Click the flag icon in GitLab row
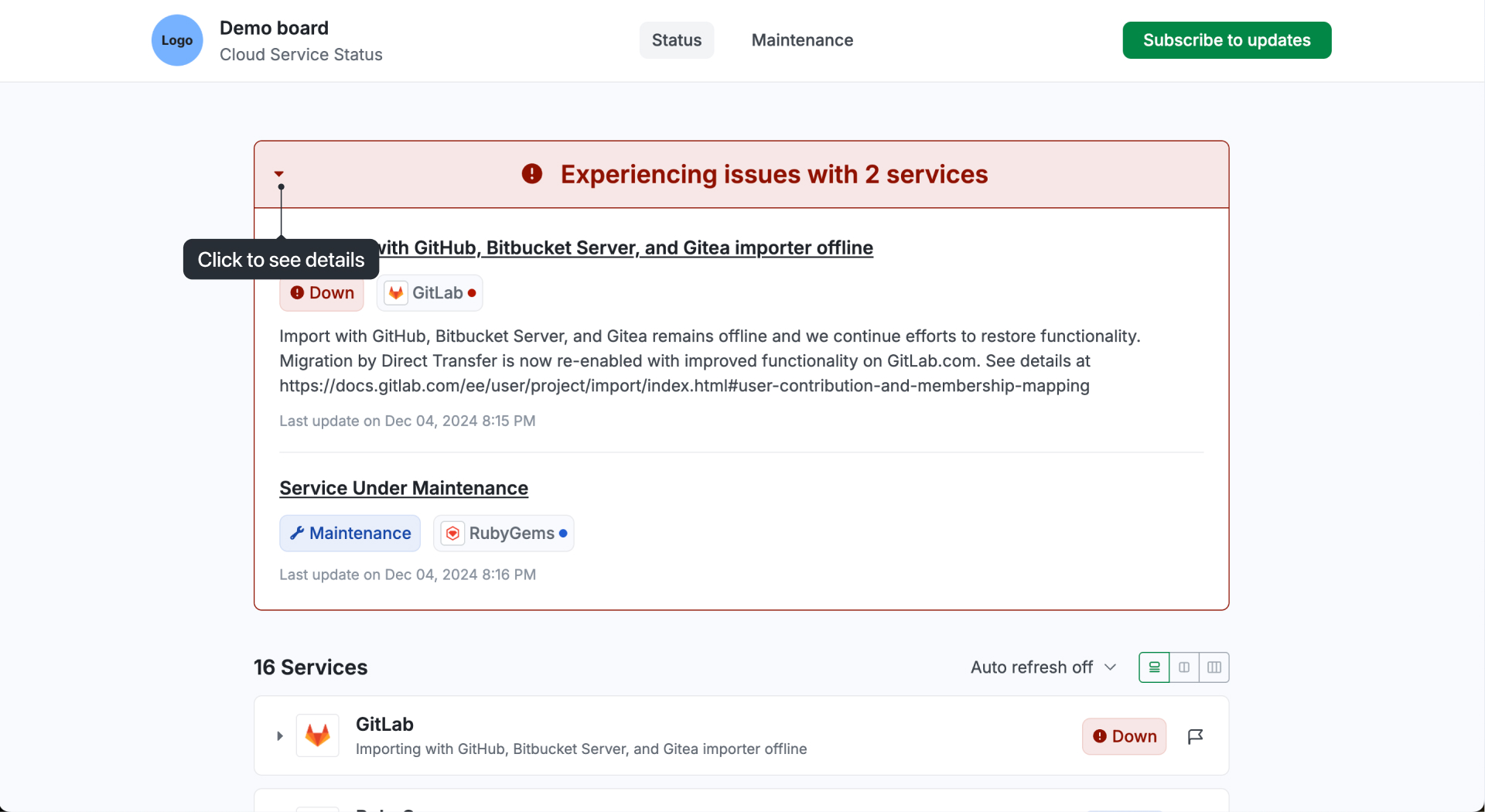 click(x=1195, y=736)
